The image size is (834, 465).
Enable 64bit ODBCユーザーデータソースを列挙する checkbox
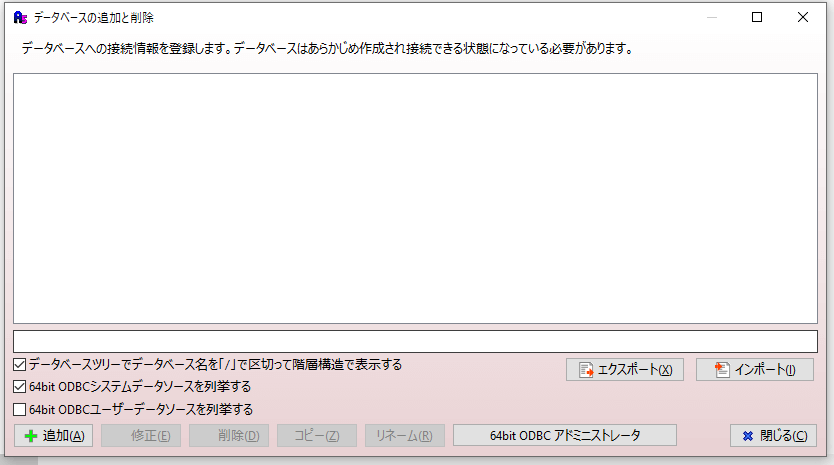(x=20, y=409)
